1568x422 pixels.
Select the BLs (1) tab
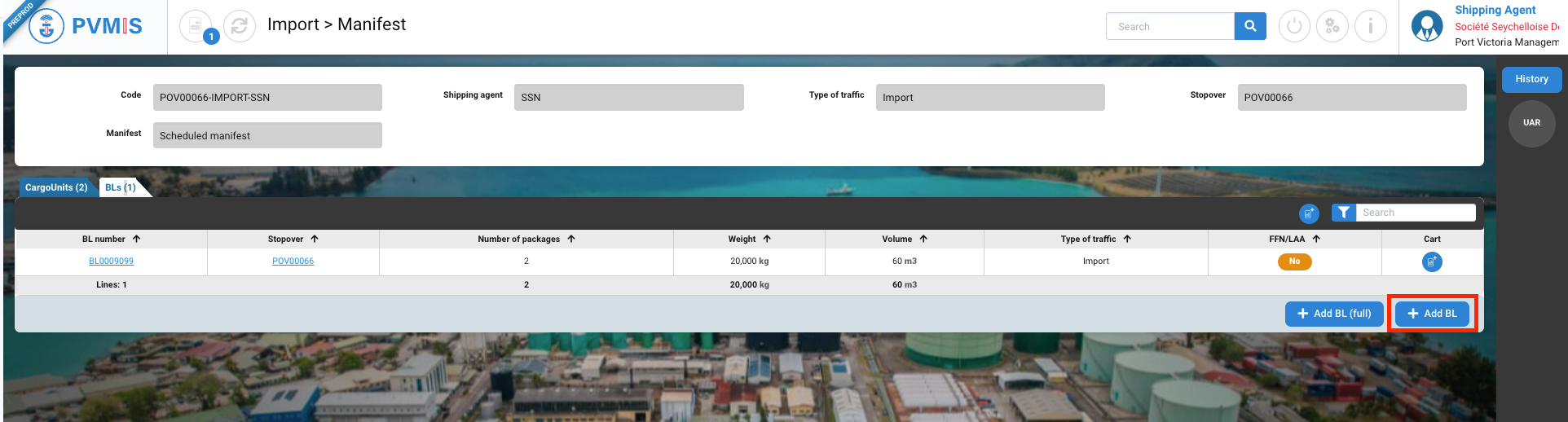point(121,187)
